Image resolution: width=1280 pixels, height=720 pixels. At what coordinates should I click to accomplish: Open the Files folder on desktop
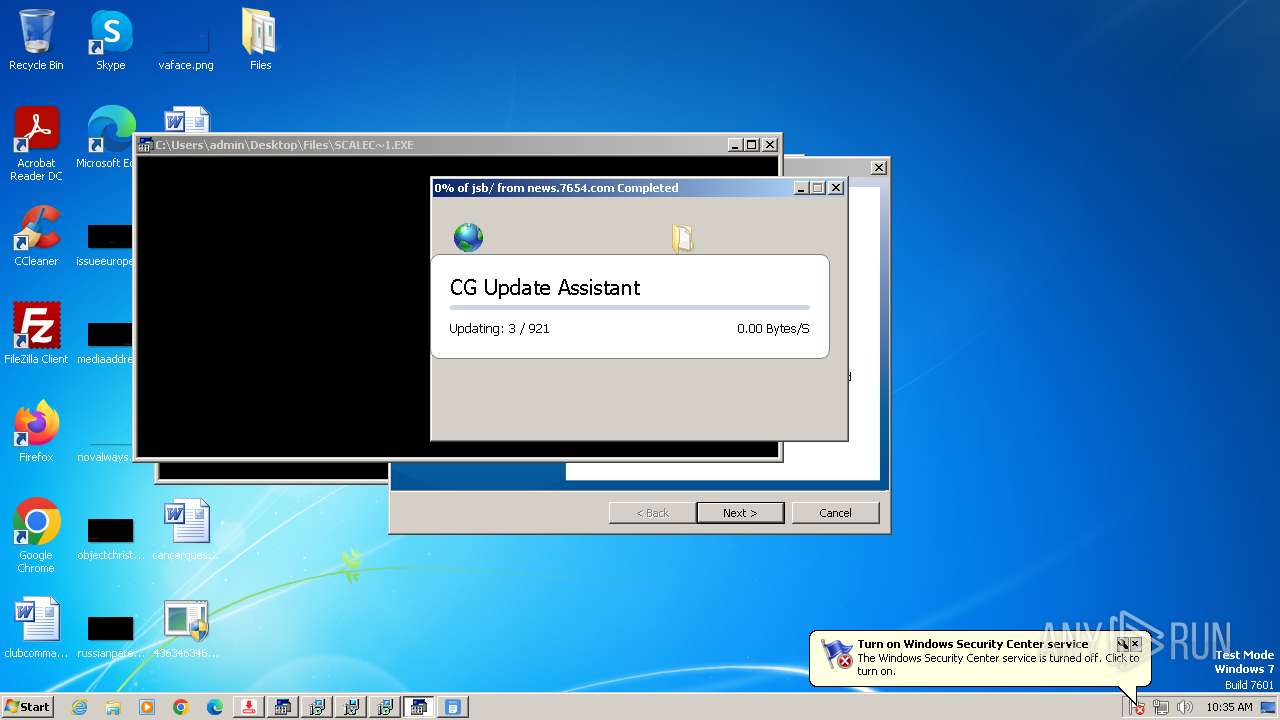click(260, 40)
